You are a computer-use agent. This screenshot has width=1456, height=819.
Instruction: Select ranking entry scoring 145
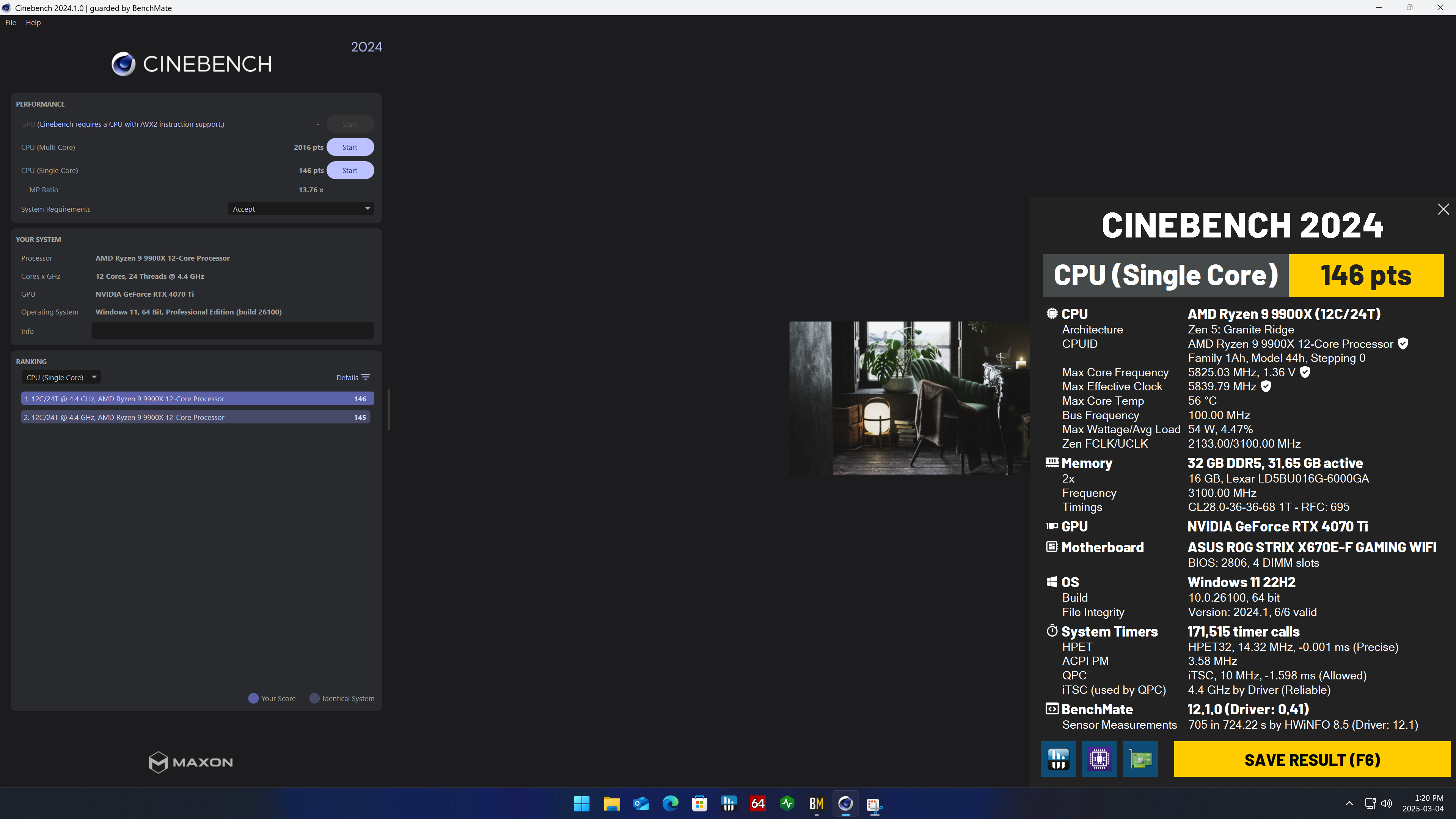click(196, 417)
